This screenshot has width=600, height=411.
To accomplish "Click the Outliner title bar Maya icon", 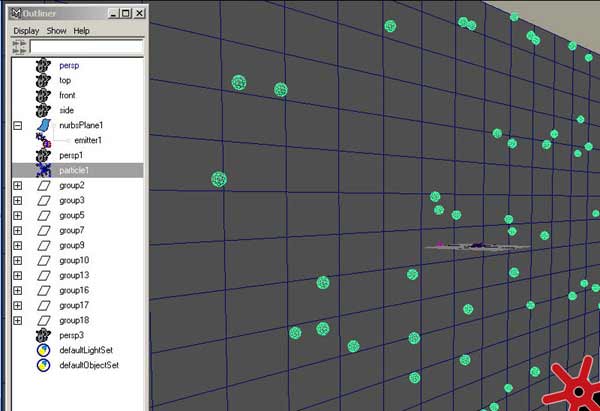I will point(15,13).
